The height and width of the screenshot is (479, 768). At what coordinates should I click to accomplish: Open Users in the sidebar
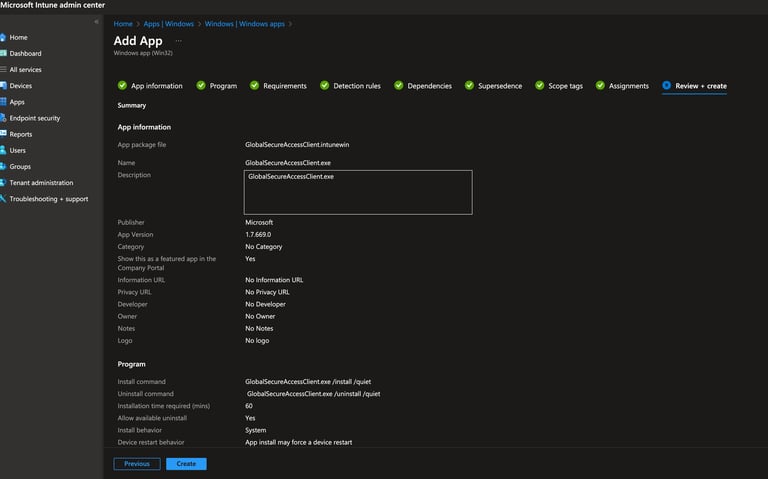click(18, 150)
